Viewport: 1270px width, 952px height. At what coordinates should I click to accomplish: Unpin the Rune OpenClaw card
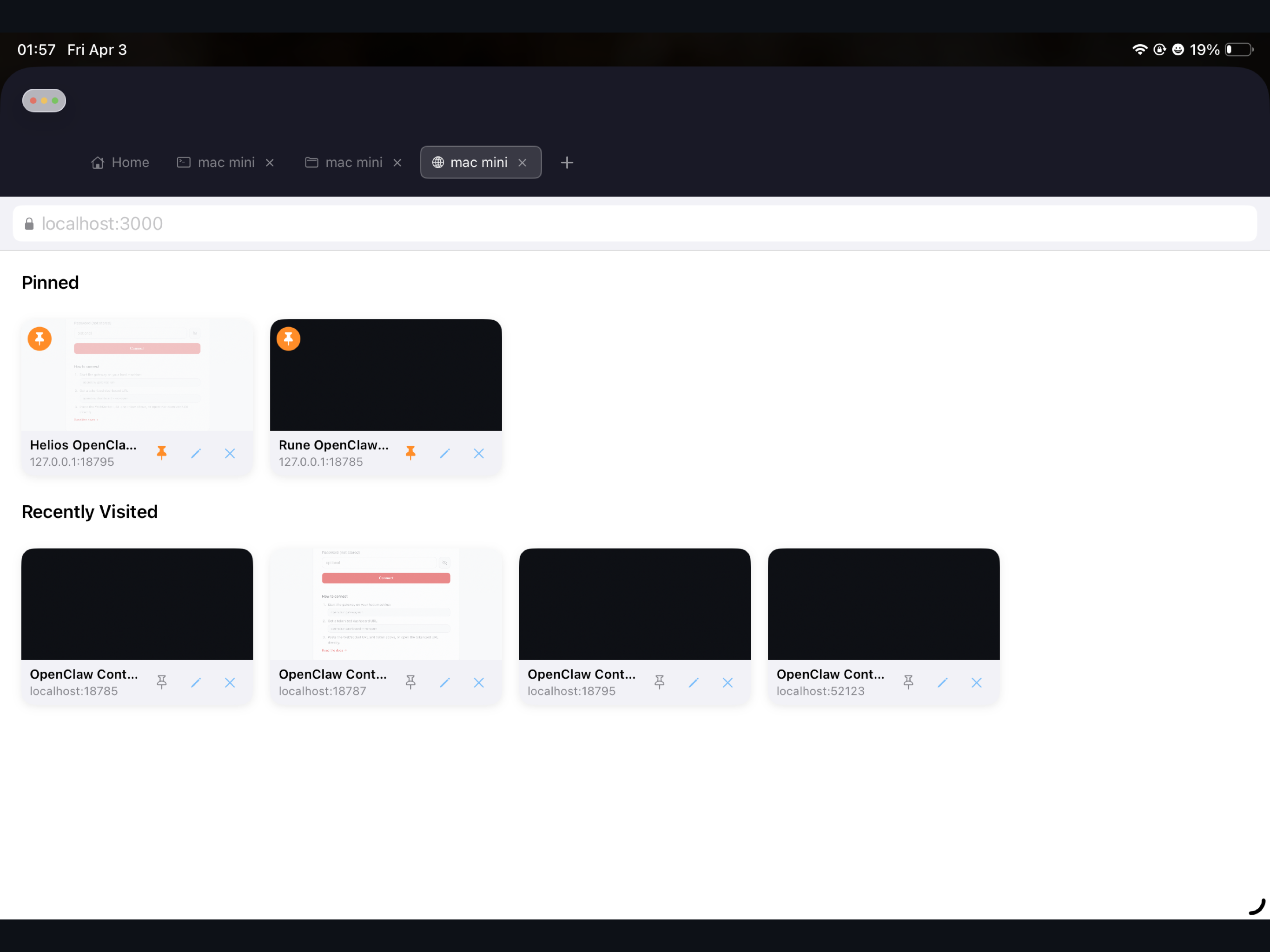click(x=411, y=453)
